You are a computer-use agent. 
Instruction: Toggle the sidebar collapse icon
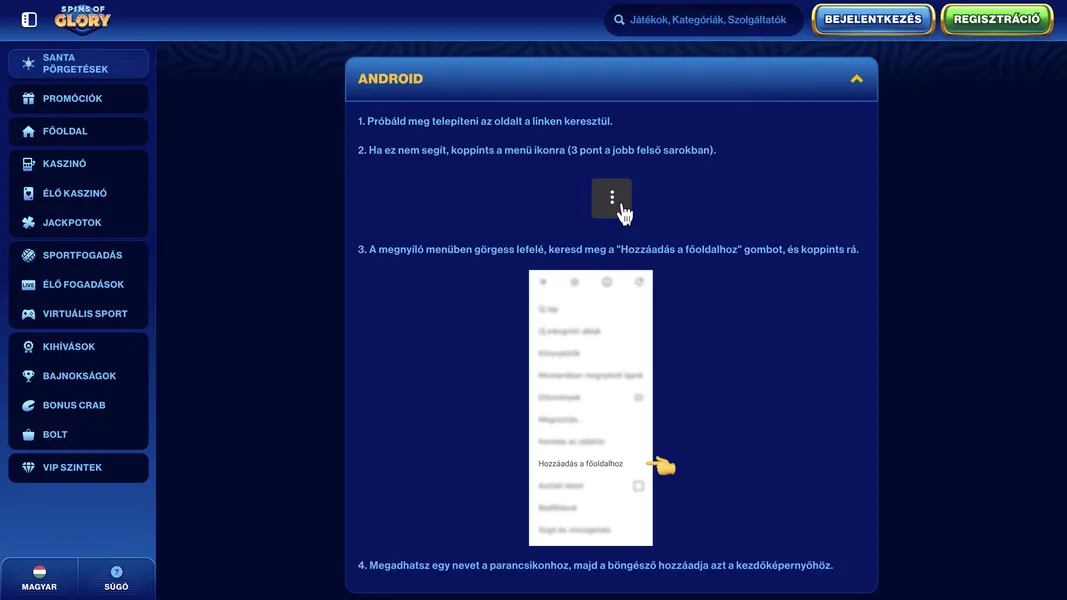[29, 20]
